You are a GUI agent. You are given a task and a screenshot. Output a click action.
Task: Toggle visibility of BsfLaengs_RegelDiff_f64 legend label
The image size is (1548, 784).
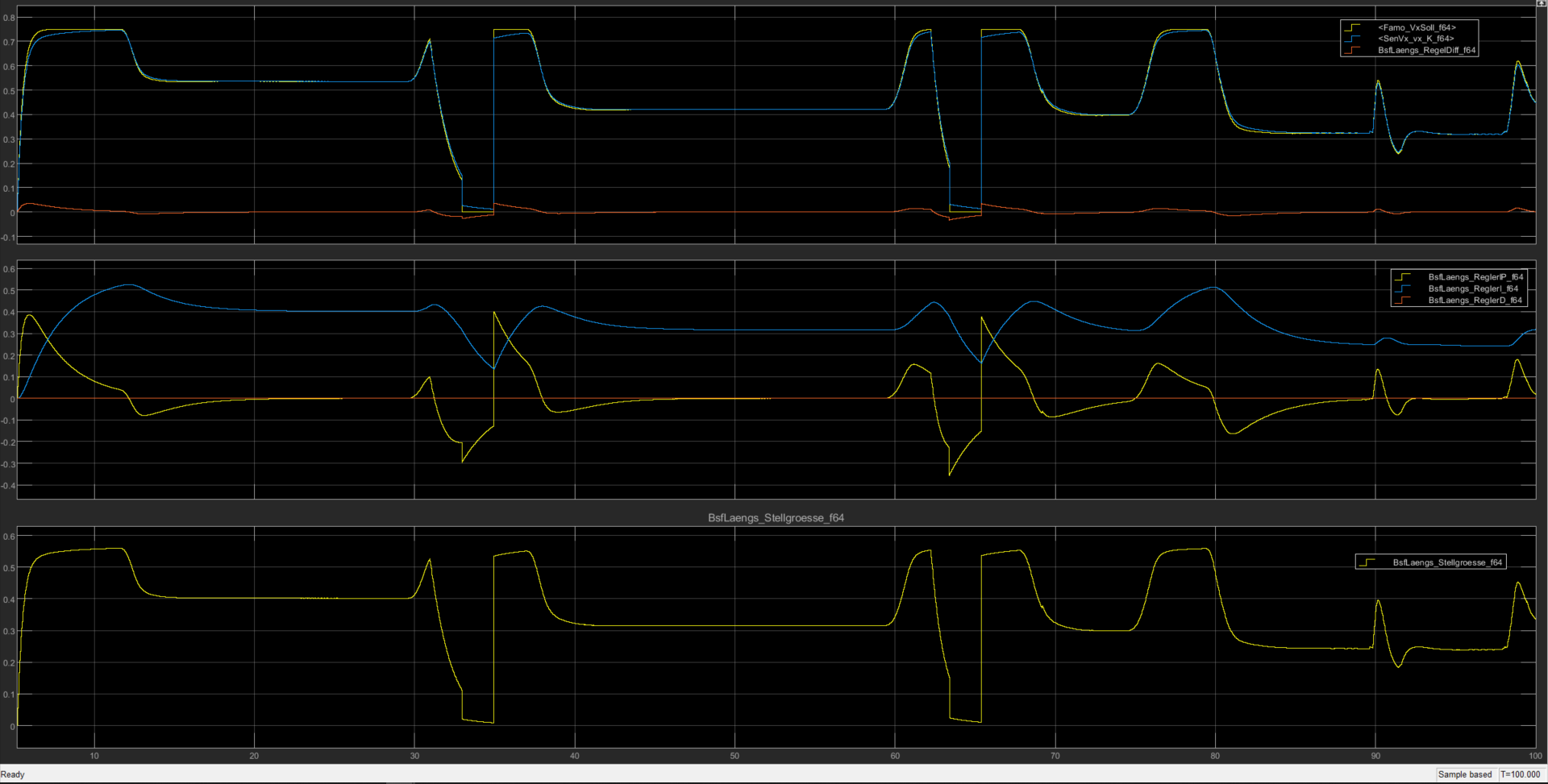[x=1426, y=50]
